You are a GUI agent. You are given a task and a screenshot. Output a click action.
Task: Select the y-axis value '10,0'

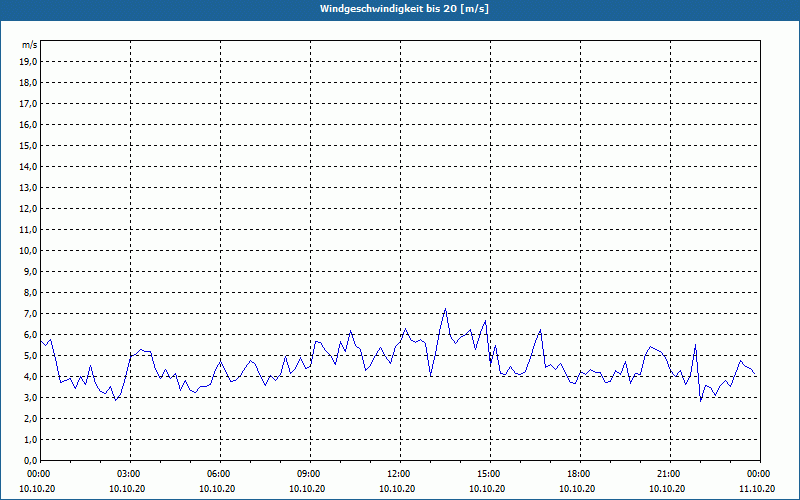coord(30,251)
